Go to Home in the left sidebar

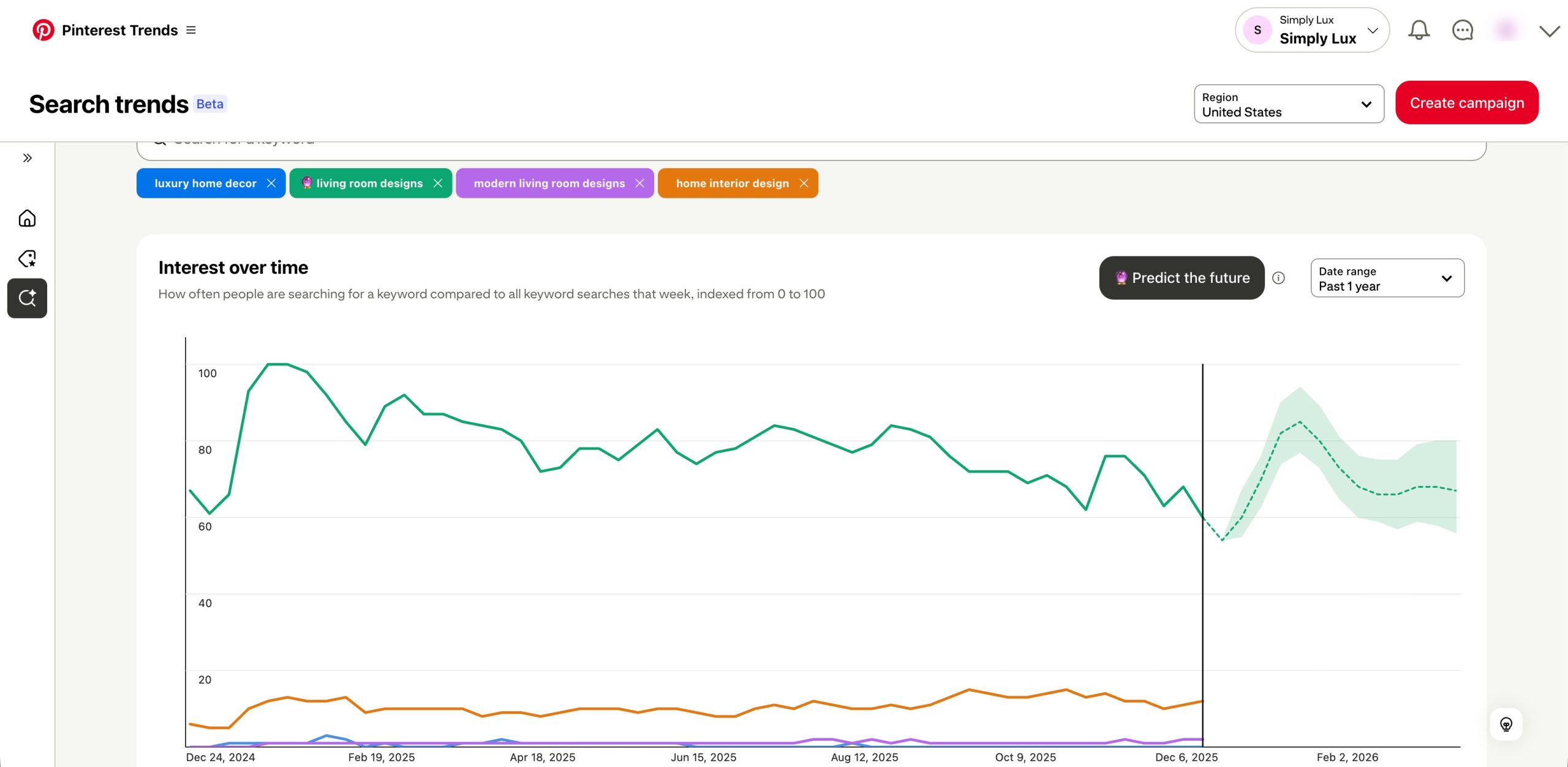point(27,219)
